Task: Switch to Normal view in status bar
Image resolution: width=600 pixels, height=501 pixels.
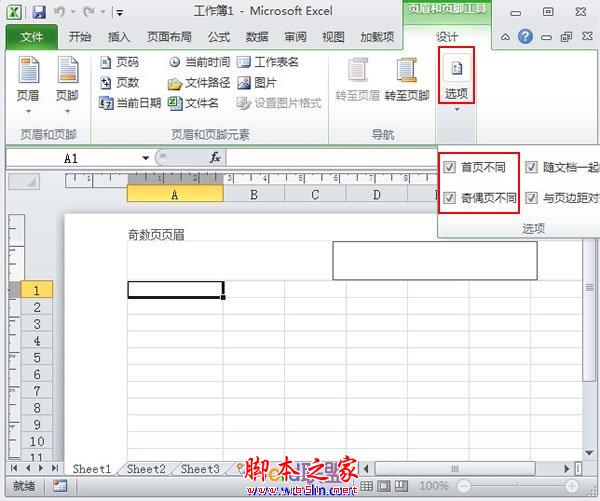Action: [x=366, y=486]
